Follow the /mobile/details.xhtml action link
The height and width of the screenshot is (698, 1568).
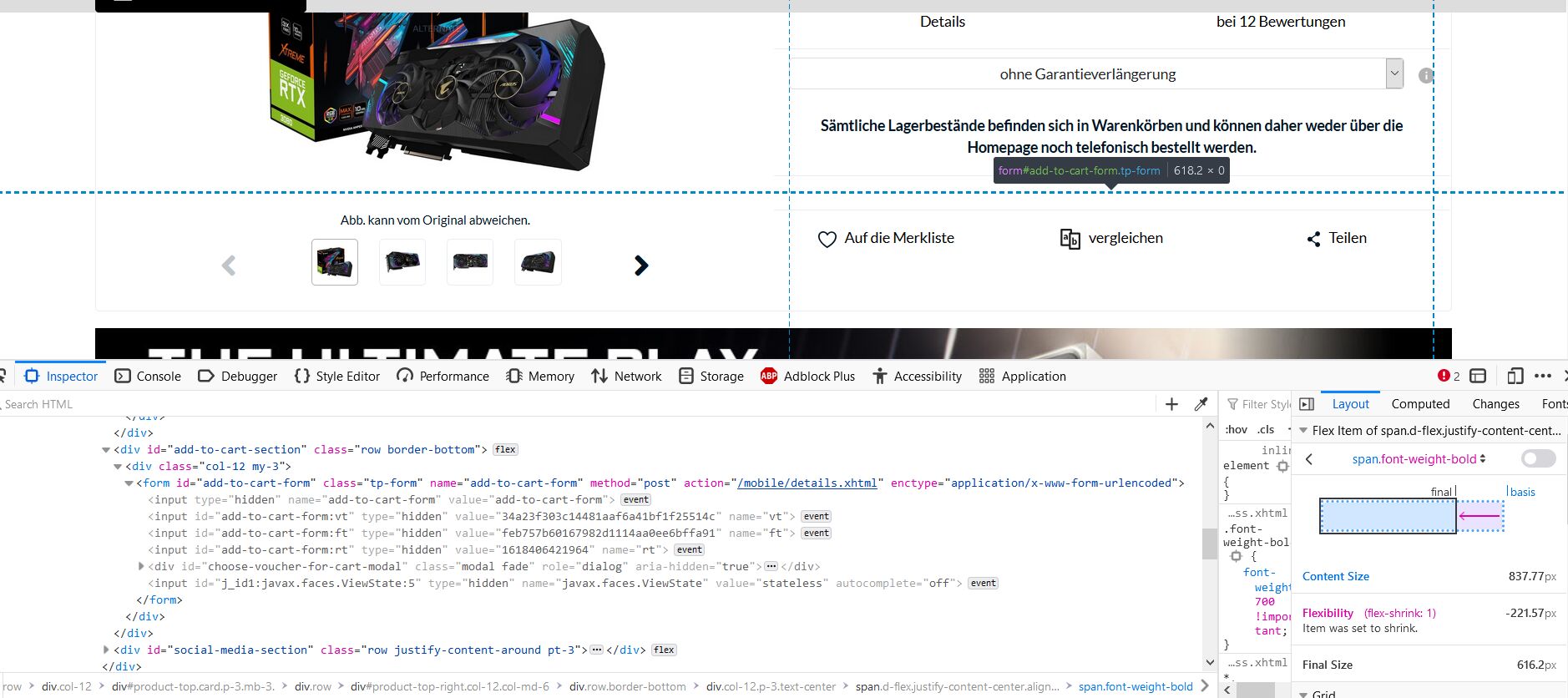[x=807, y=483]
